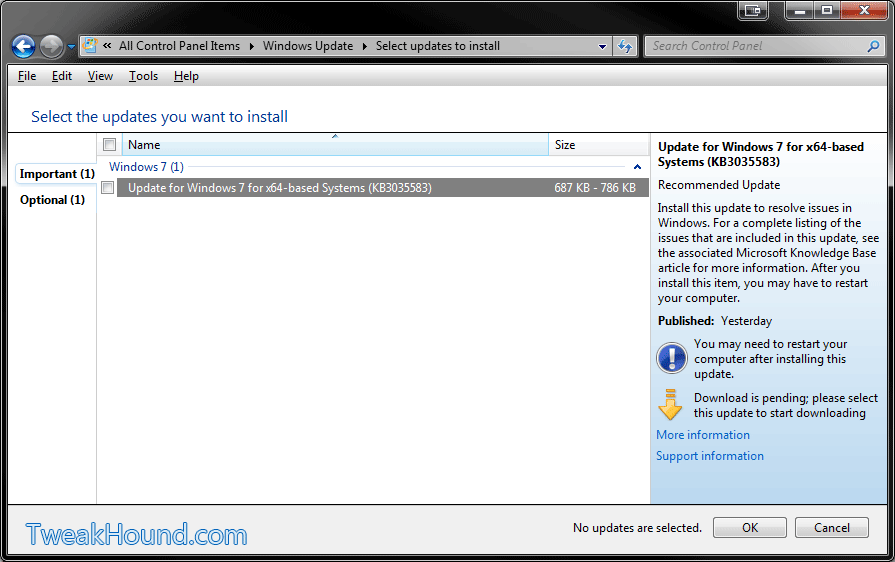895x562 pixels.
Task: Switch to the Optional (1) tab
Action: 52,200
